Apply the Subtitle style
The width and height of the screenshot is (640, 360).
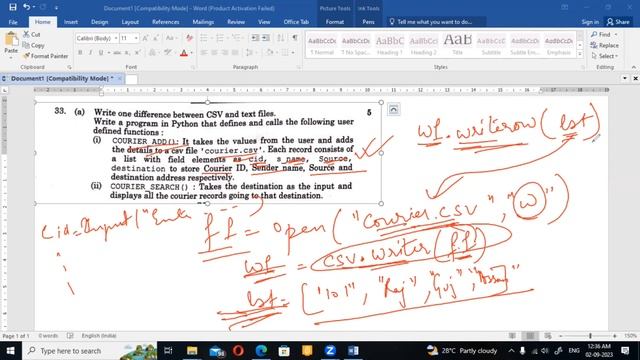(x=491, y=45)
